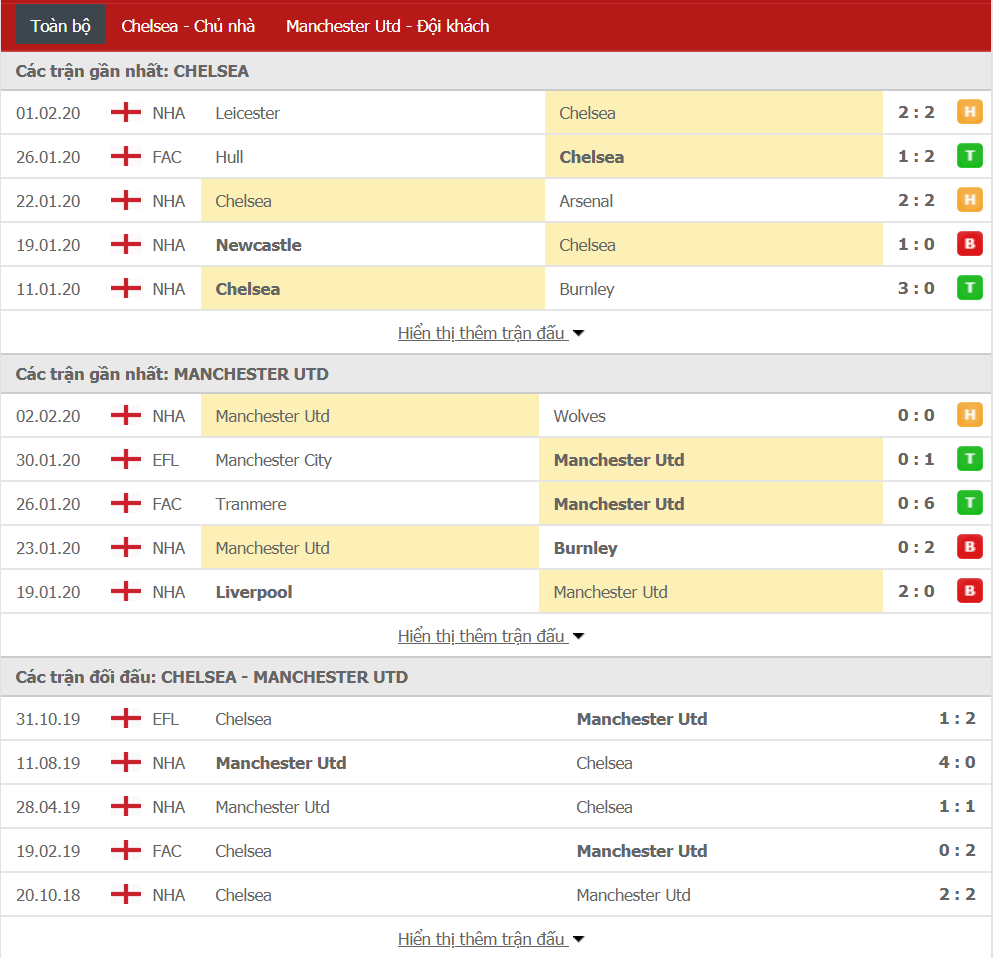The height and width of the screenshot is (958, 993).
Task: Click date 01.02.20 in Chelsea matches
Action: coord(48,113)
